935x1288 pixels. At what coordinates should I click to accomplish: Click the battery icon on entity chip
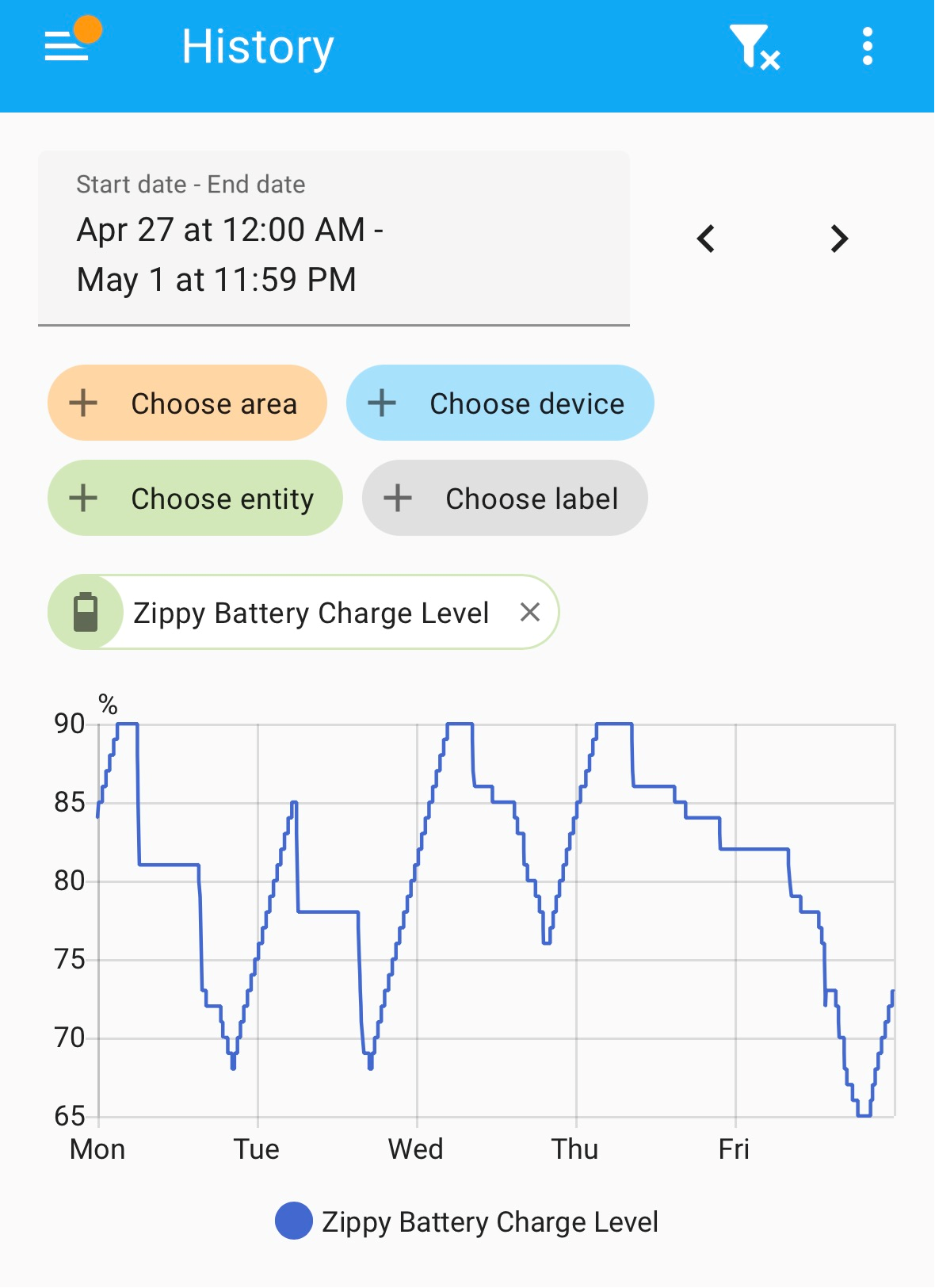[x=86, y=612]
